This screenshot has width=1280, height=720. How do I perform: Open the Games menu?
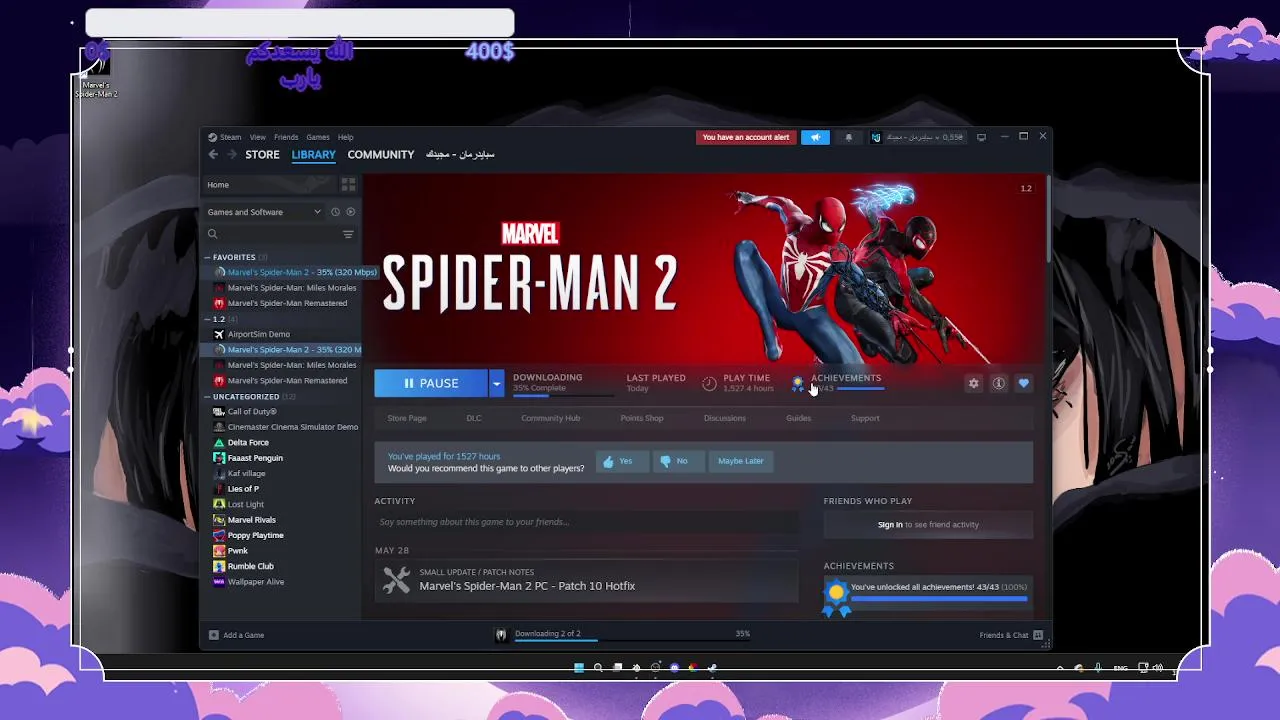pyautogui.click(x=318, y=137)
